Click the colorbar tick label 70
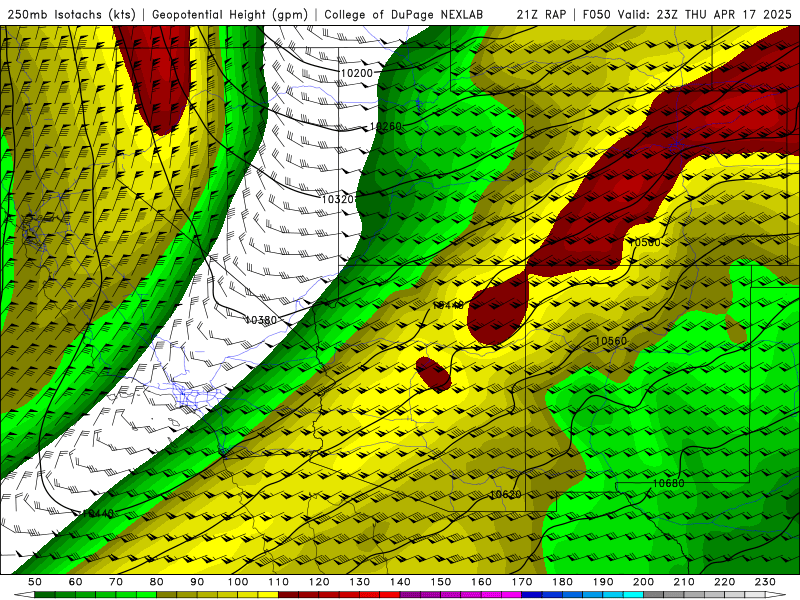This screenshot has width=800, height=600. click(x=116, y=582)
